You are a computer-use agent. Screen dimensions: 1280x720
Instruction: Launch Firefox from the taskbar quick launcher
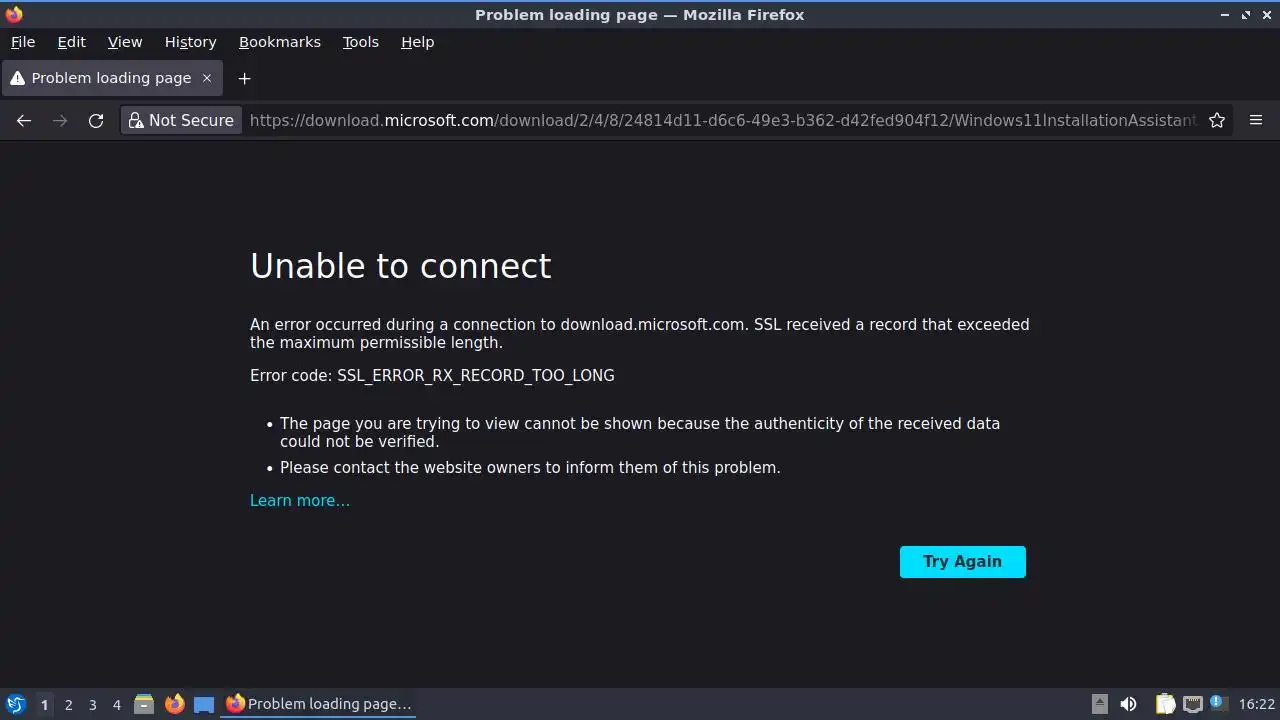click(x=174, y=704)
